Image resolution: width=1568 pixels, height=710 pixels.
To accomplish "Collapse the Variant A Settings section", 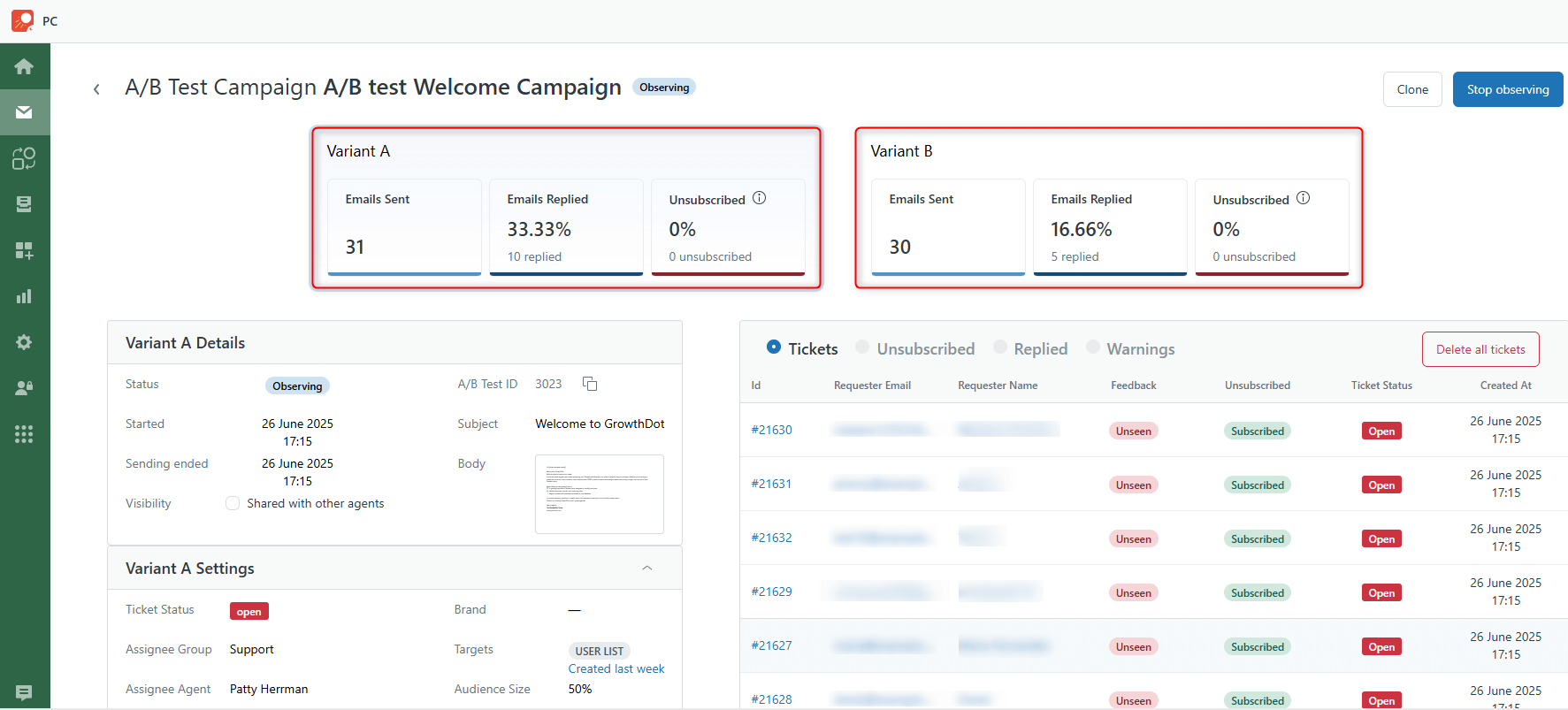I will click(x=647, y=568).
